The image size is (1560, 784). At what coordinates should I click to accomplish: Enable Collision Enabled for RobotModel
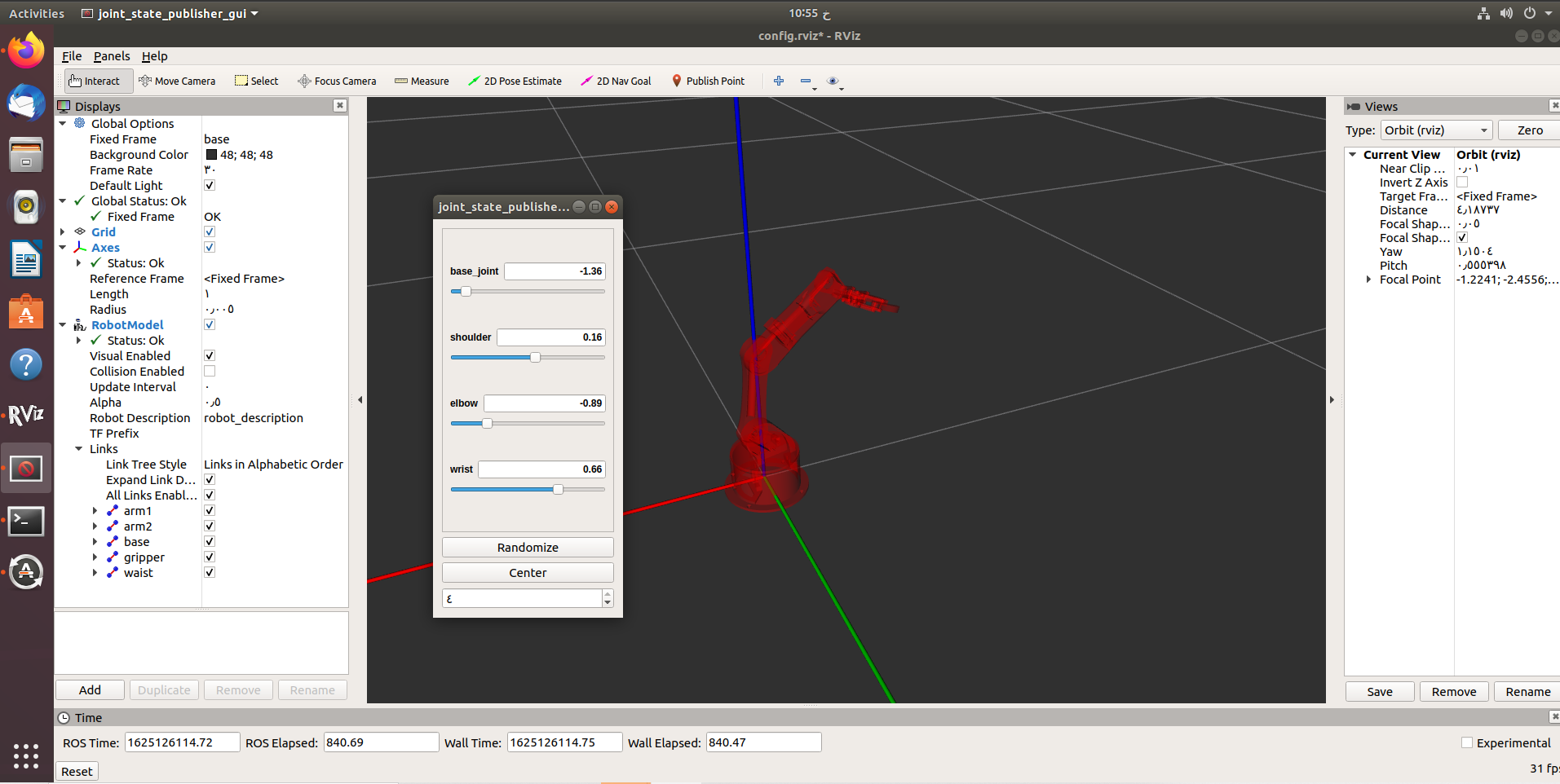click(x=210, y=371)
